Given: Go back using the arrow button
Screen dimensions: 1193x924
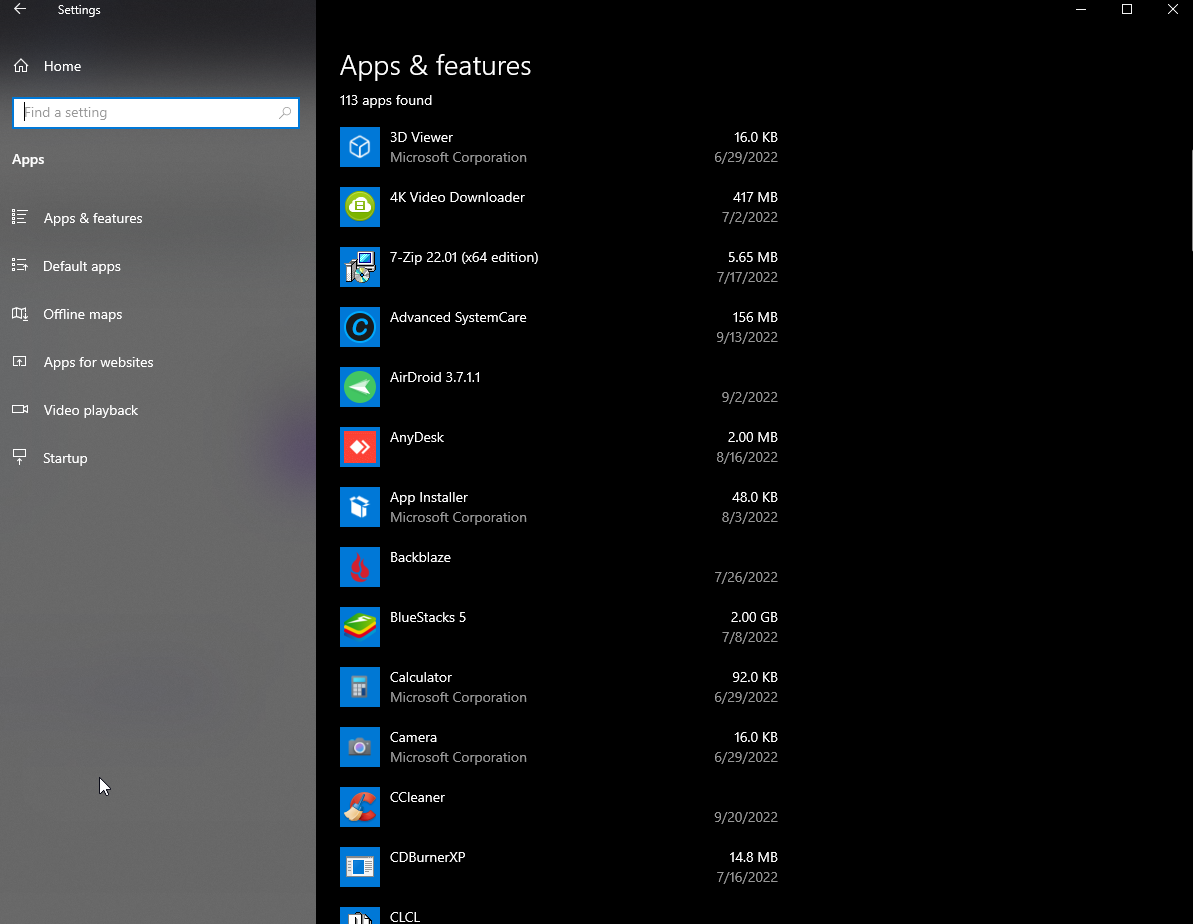Looking at the screenshot, I should pos(20,9).
